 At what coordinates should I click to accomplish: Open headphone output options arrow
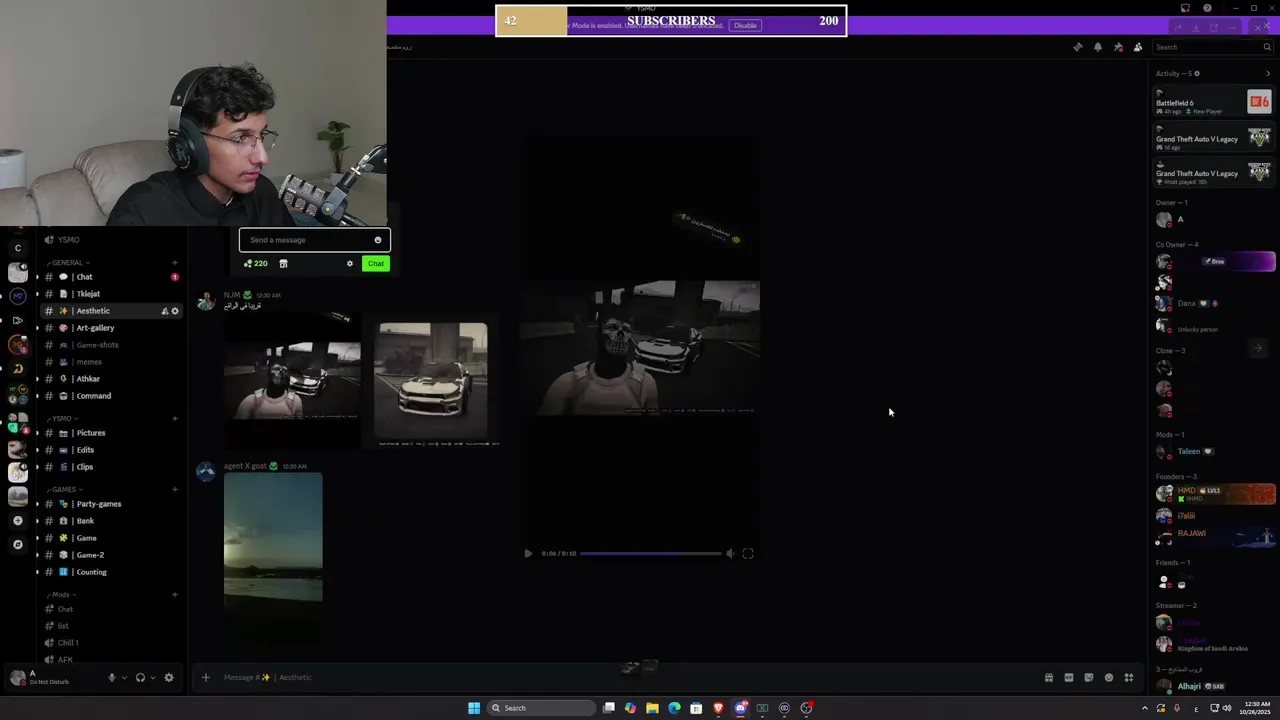[x=152, y=677]
